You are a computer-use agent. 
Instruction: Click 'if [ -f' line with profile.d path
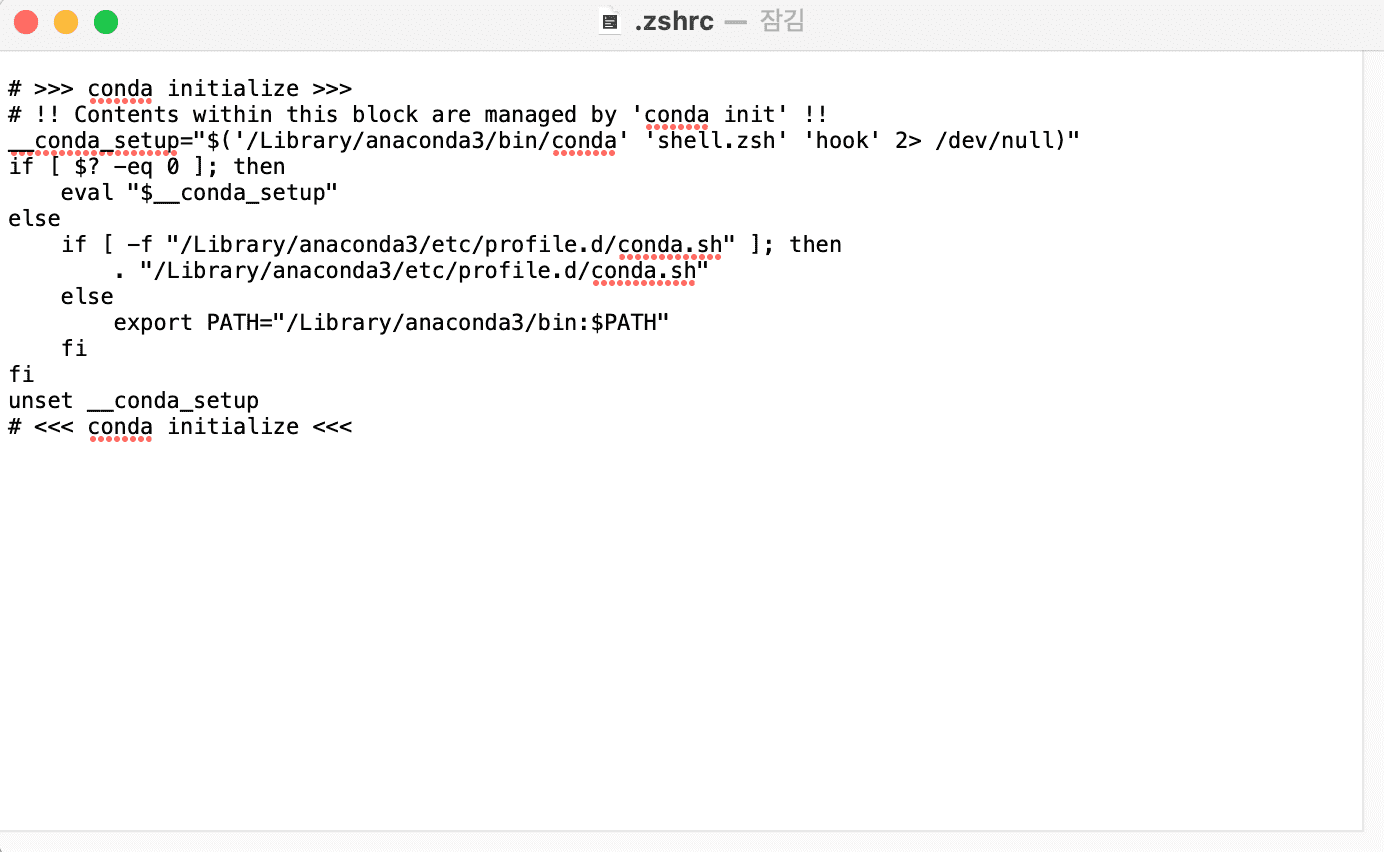(451, 245)
